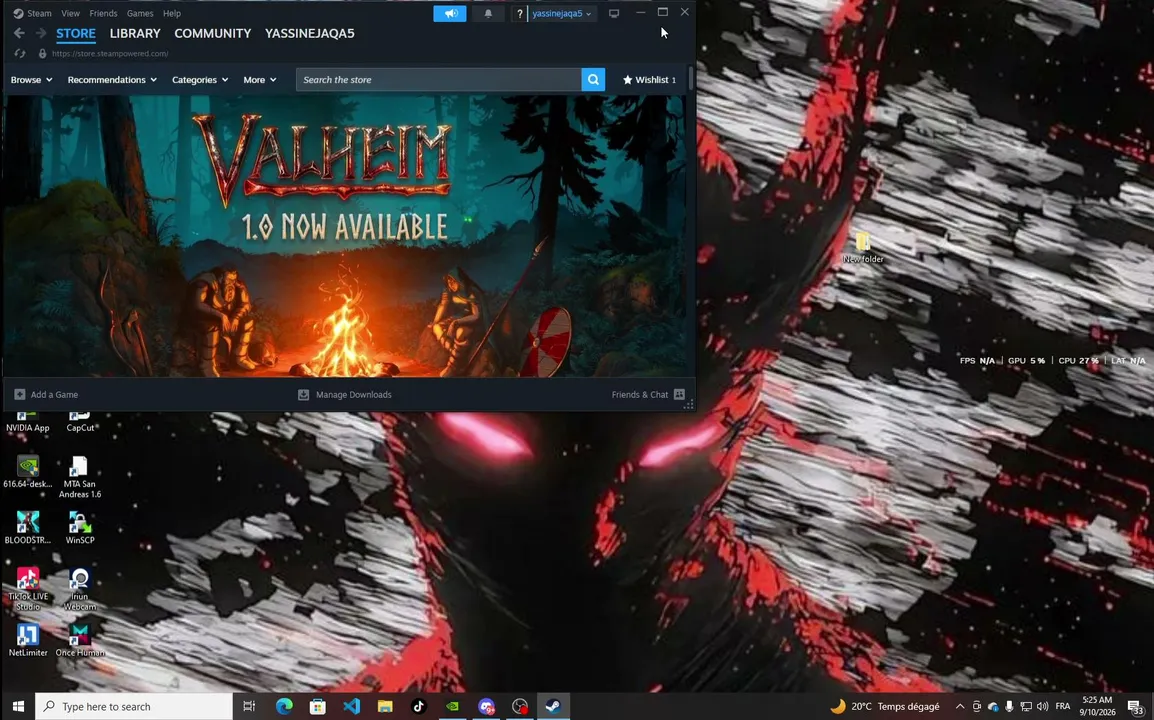Open Discord from the taskbar

[x=486, y=706]
